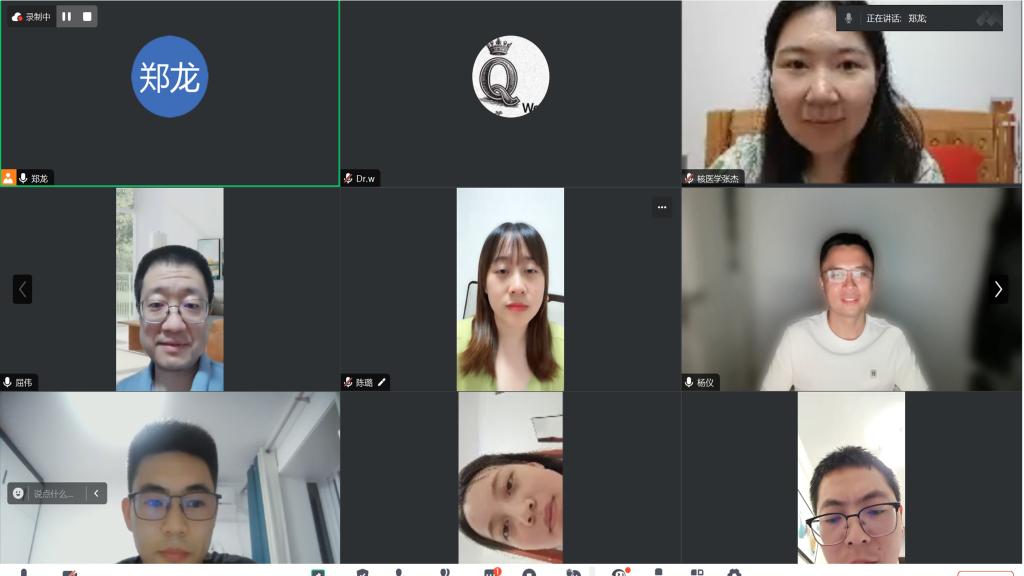Click Dr.w's Q crown profile avatar
Image resolution: width=1024 pixels, height=576 pixels.
pyautogui.click(x=510, y=77)
